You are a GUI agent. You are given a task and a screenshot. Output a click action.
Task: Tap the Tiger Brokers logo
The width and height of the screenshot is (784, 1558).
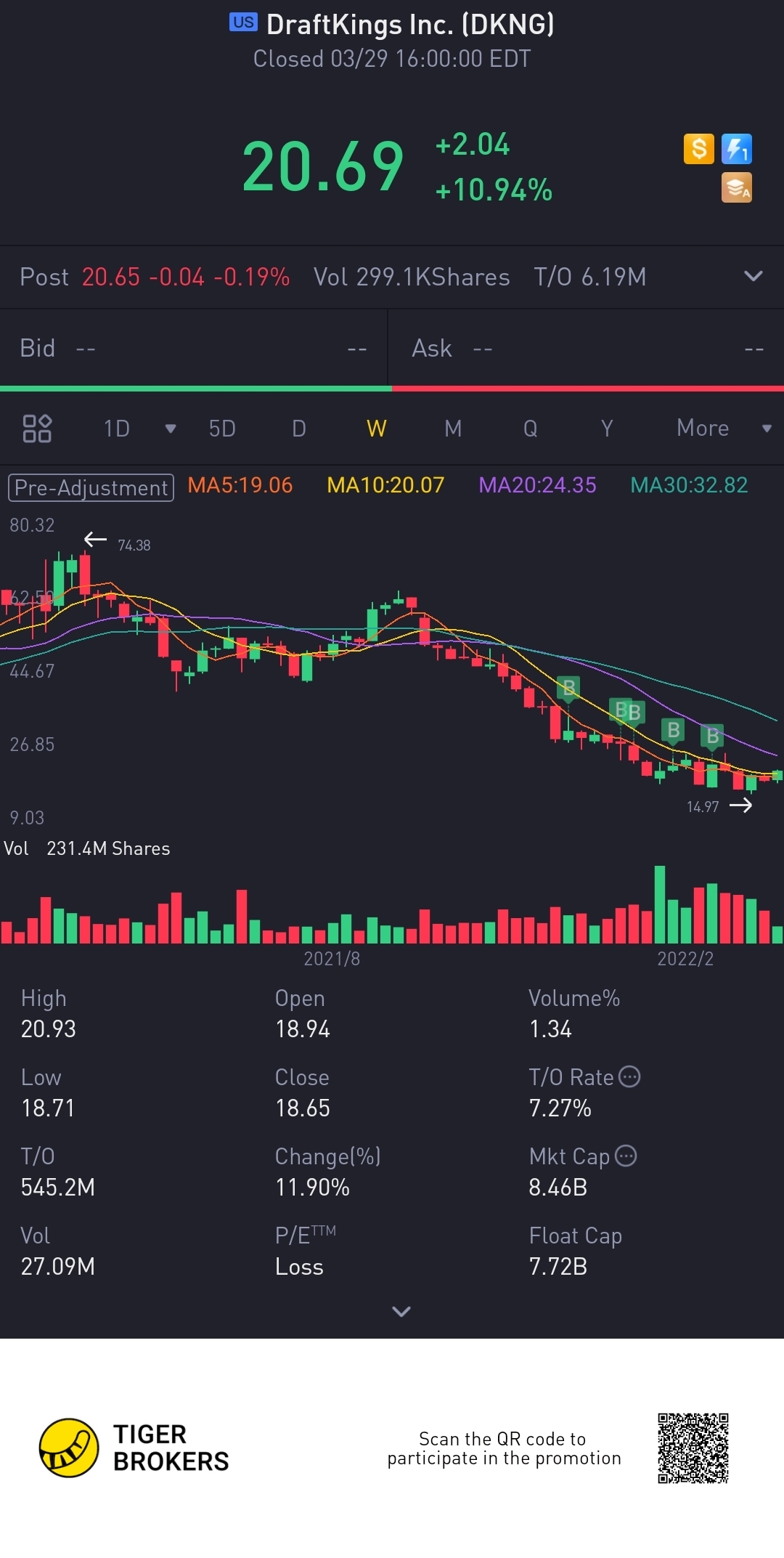134,1448
